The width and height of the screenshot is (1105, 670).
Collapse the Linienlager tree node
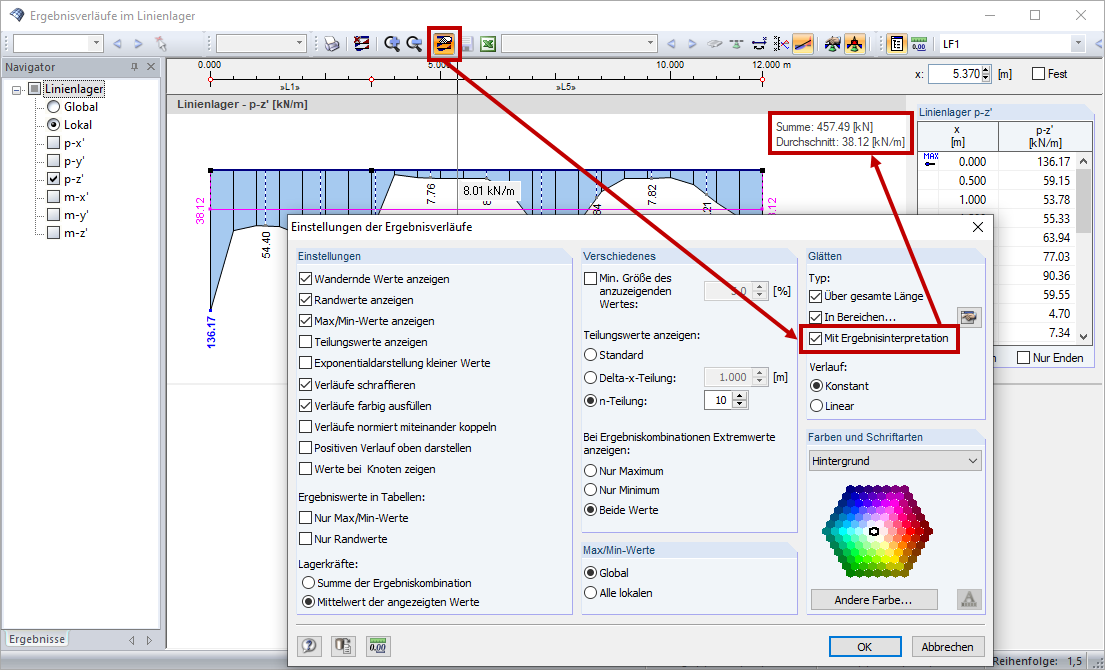coord(17,89)
